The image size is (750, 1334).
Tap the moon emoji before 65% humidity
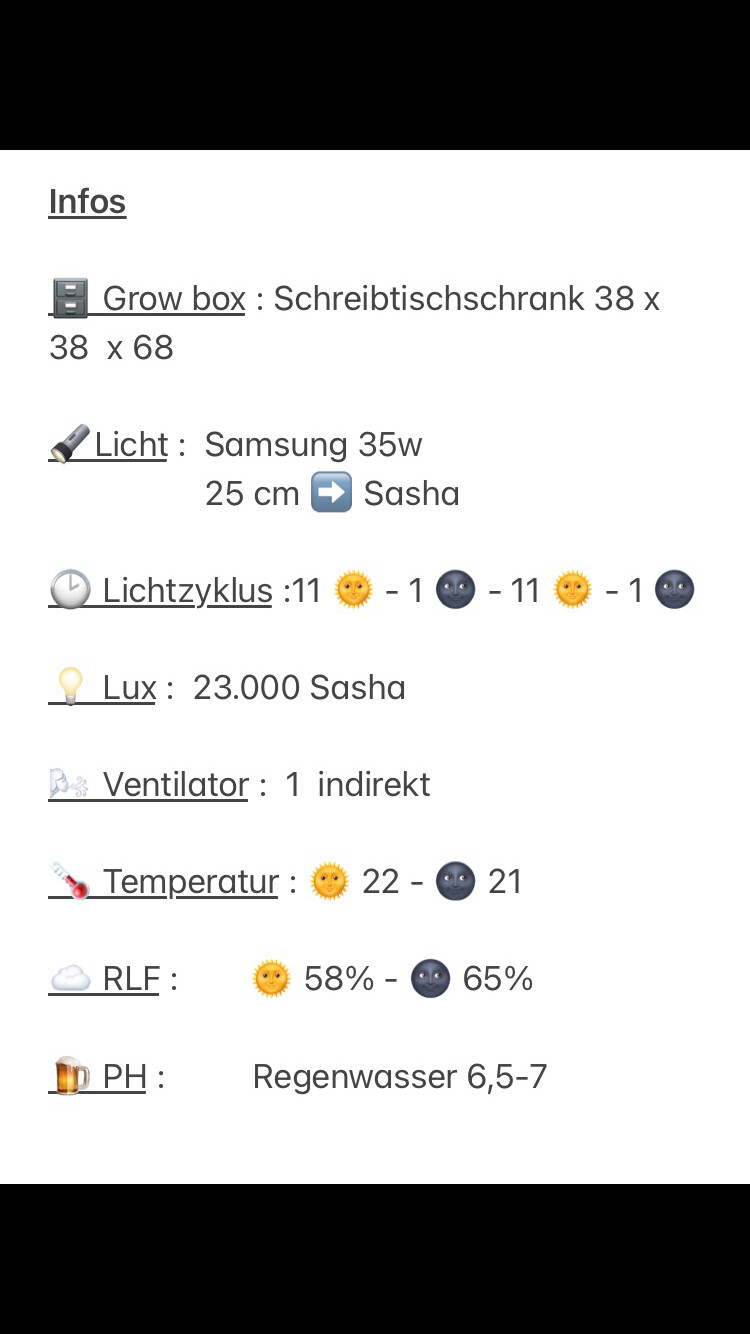[x=430, y=978]
